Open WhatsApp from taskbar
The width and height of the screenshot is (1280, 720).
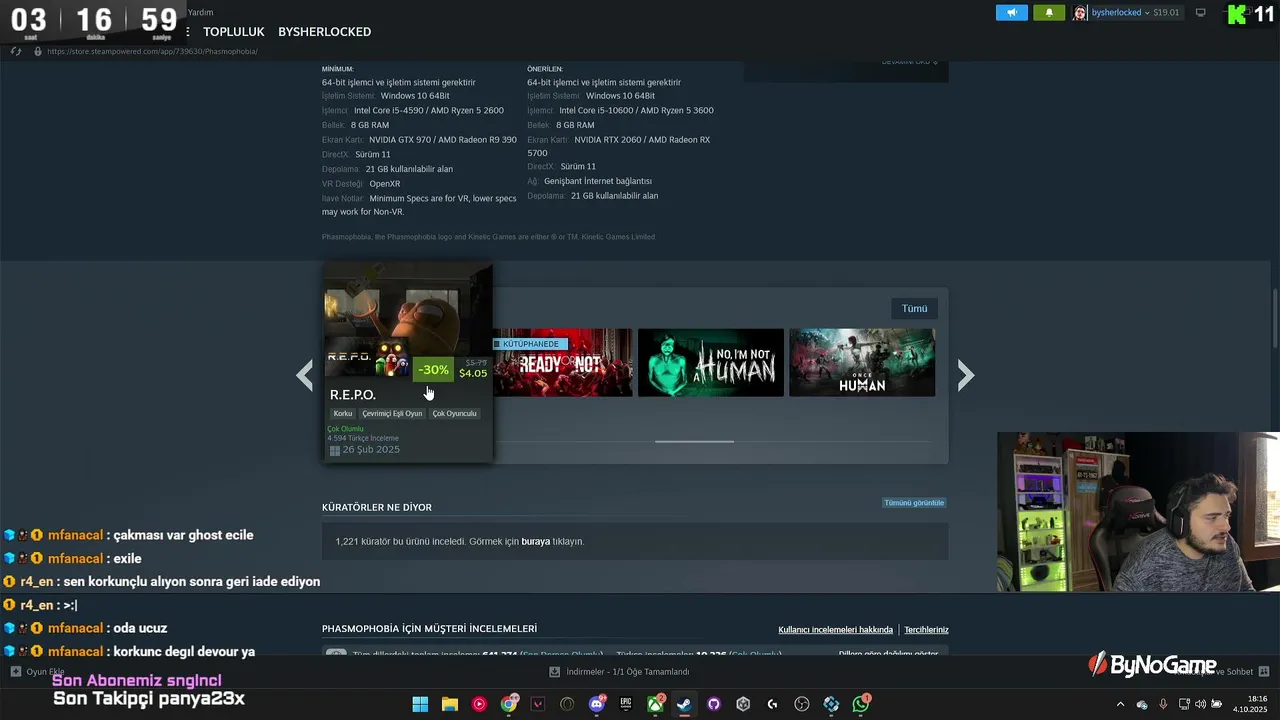tap(861, 704)
